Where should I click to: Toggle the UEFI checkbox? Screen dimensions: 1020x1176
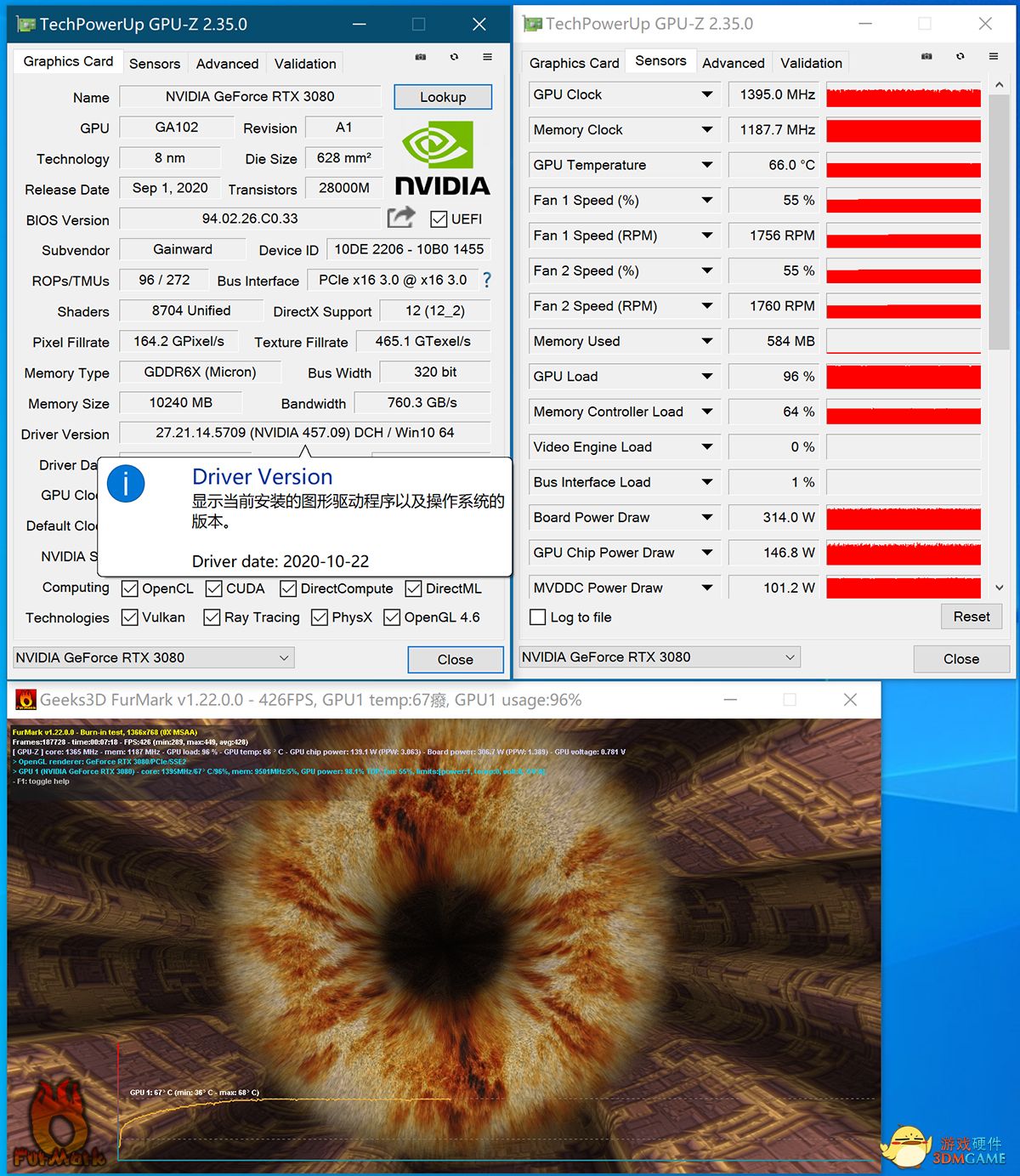439,219
